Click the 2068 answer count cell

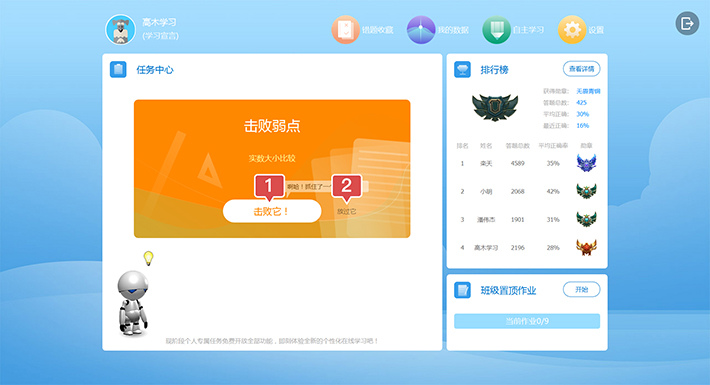[x=518, y=192]
